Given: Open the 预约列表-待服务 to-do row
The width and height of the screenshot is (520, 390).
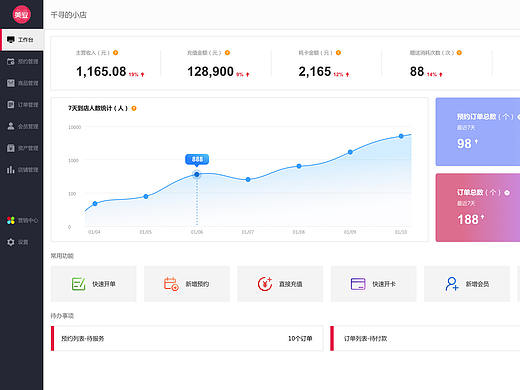Looking at the screenshot, I should tap(187, 338).
